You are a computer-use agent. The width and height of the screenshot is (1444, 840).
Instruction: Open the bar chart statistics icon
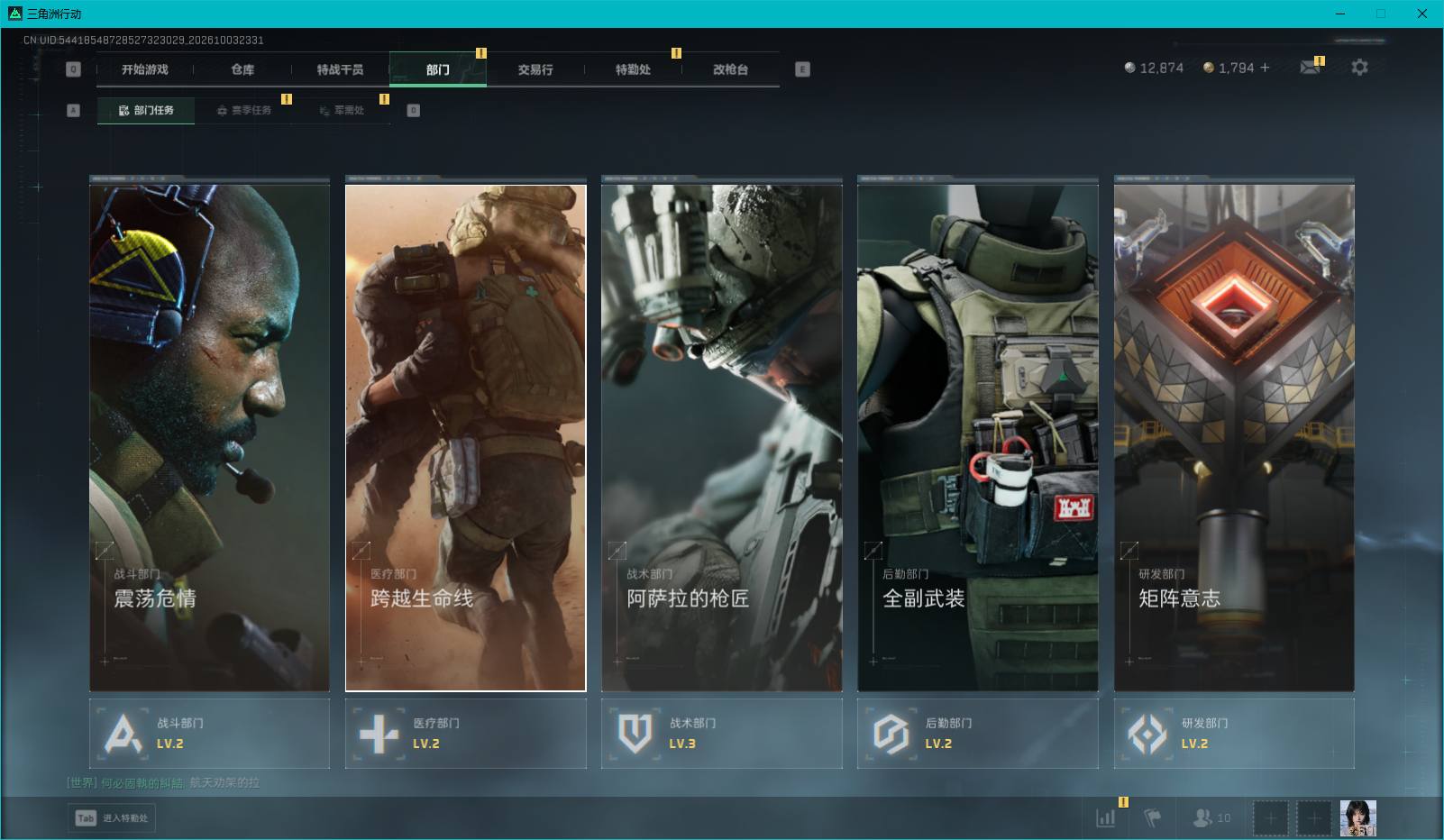[1106, 818]
